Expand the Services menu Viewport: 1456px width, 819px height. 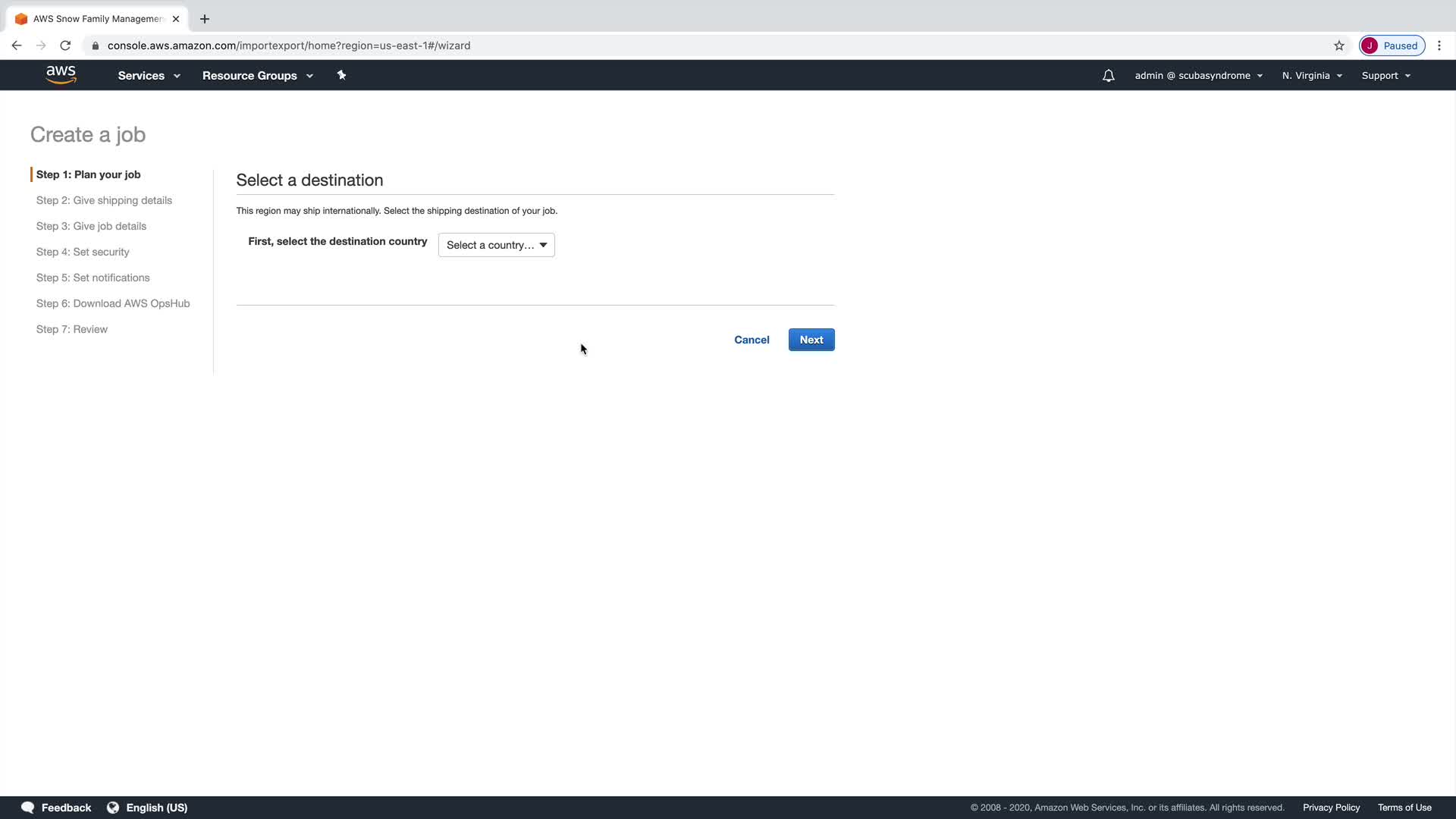pos(149,76)
